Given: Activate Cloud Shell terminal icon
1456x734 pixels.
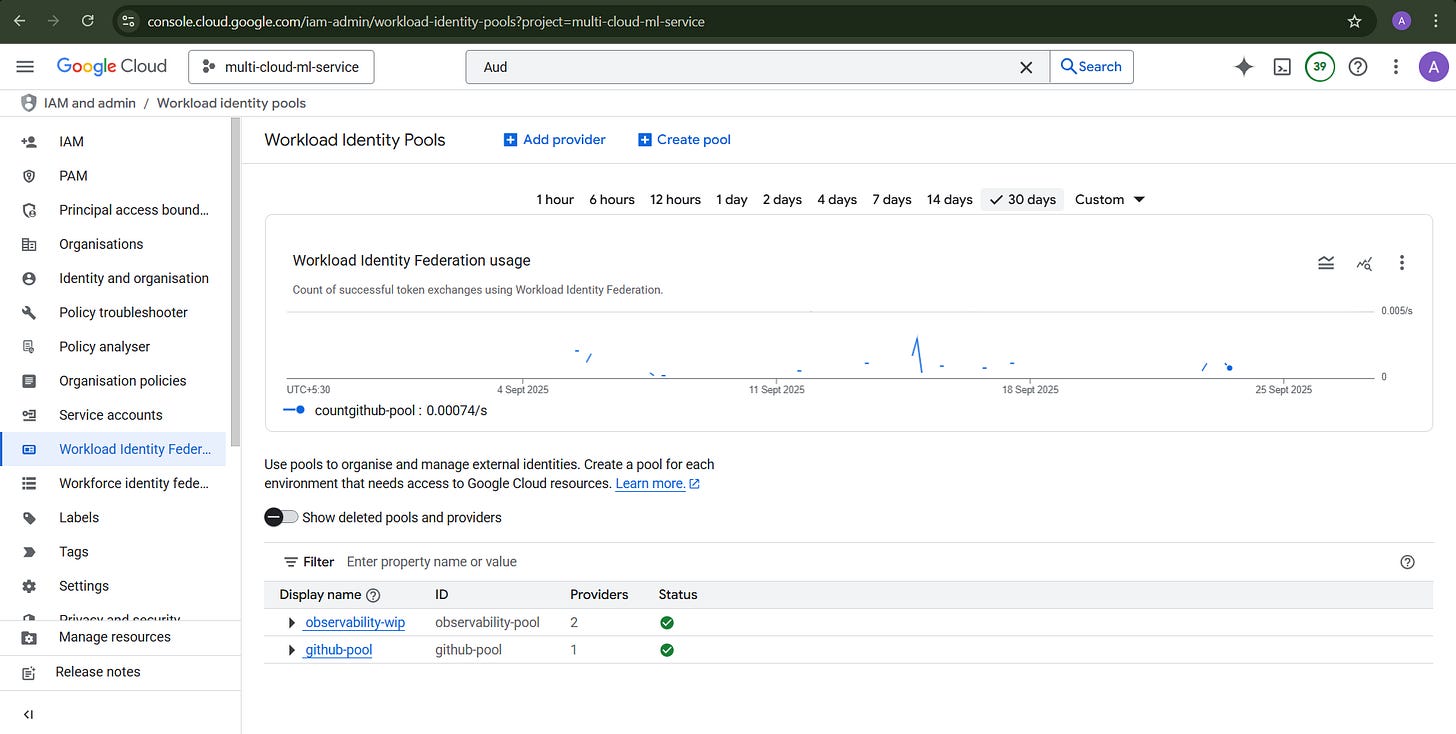Looking at the screenshot, I should tap(1282, 67).
